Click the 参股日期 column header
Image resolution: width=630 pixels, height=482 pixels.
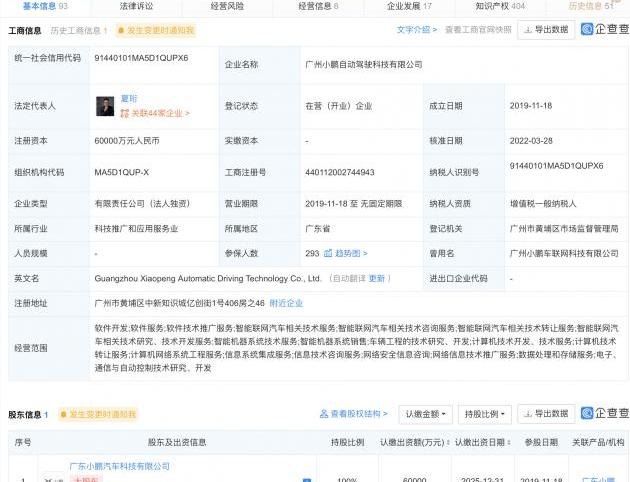pos(541,443)
